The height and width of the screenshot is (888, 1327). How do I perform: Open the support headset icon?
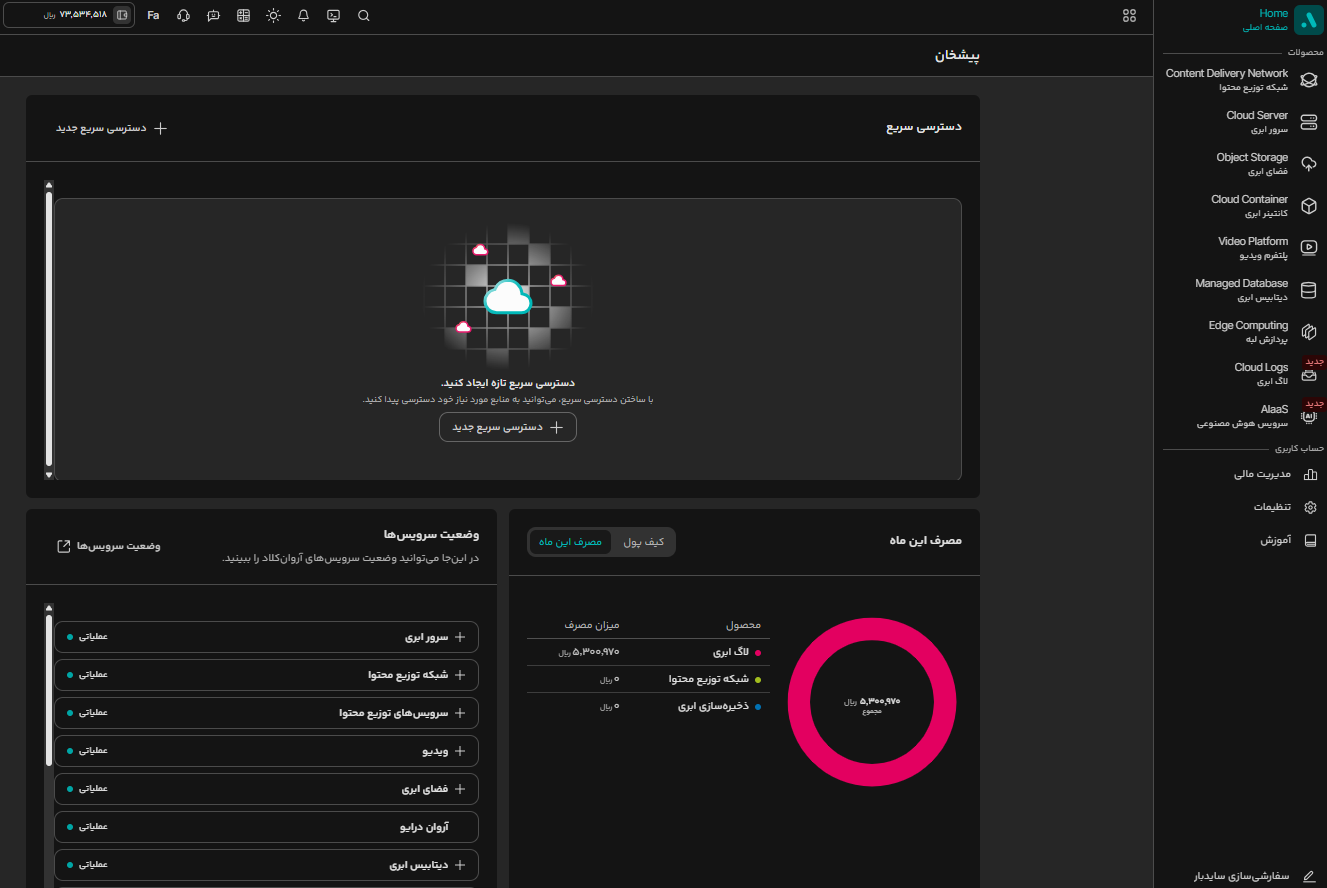pyautogui.click(x=183, y=16)
